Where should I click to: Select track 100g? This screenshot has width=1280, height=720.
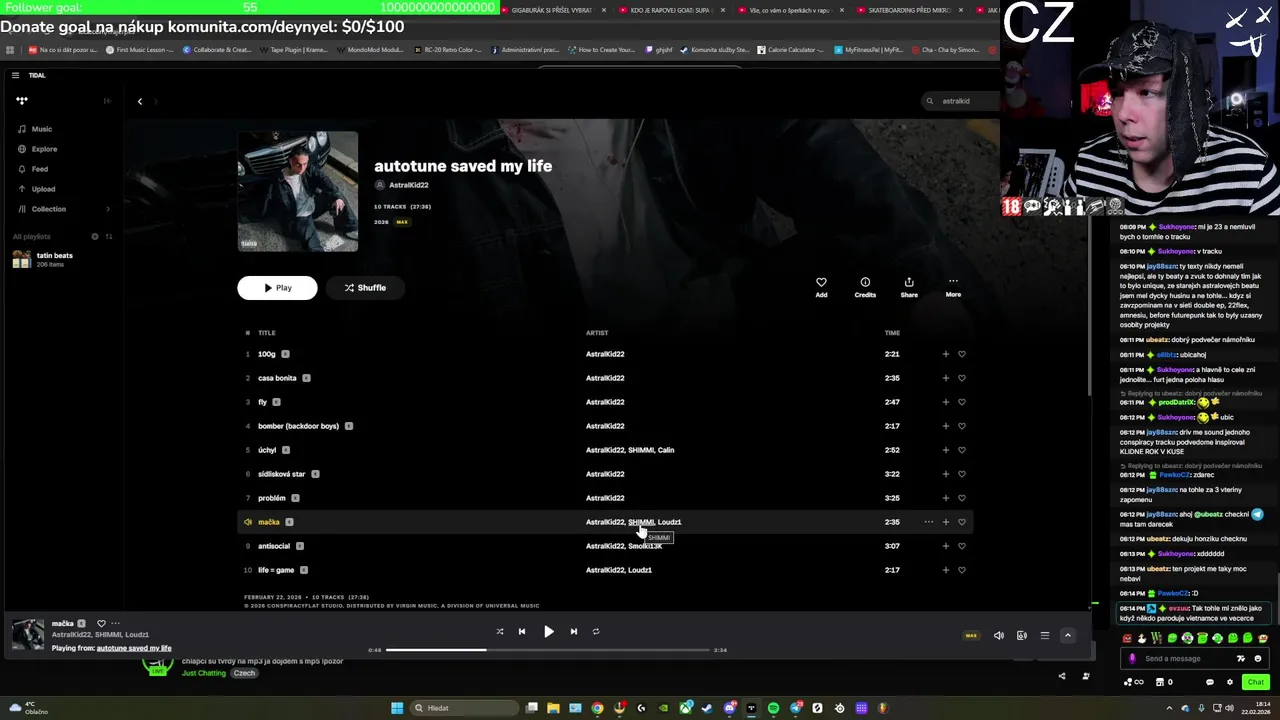(266, 354)
